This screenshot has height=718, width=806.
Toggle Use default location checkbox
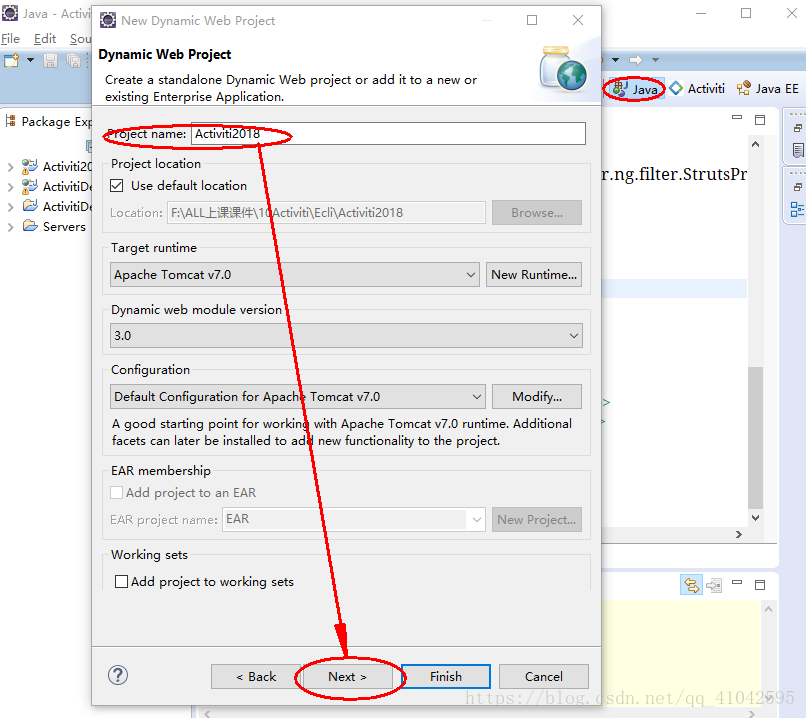[117, 186]
